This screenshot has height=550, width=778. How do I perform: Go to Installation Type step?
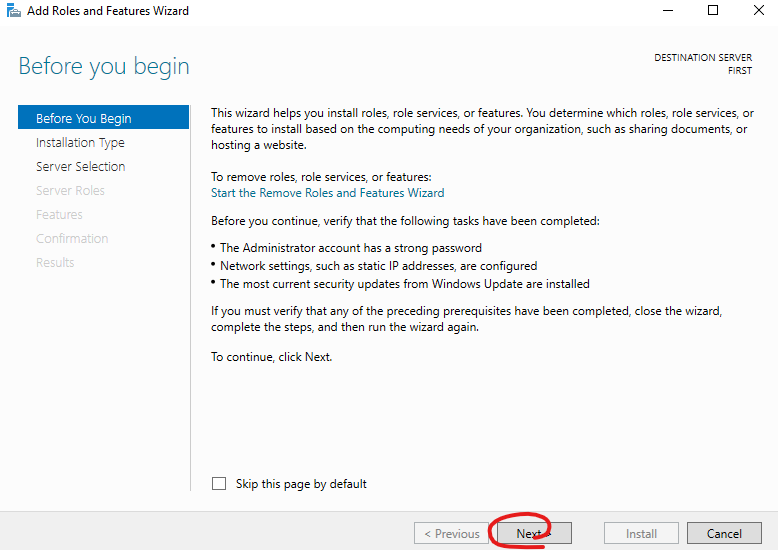pyautogui.click(x=80, y=142)
